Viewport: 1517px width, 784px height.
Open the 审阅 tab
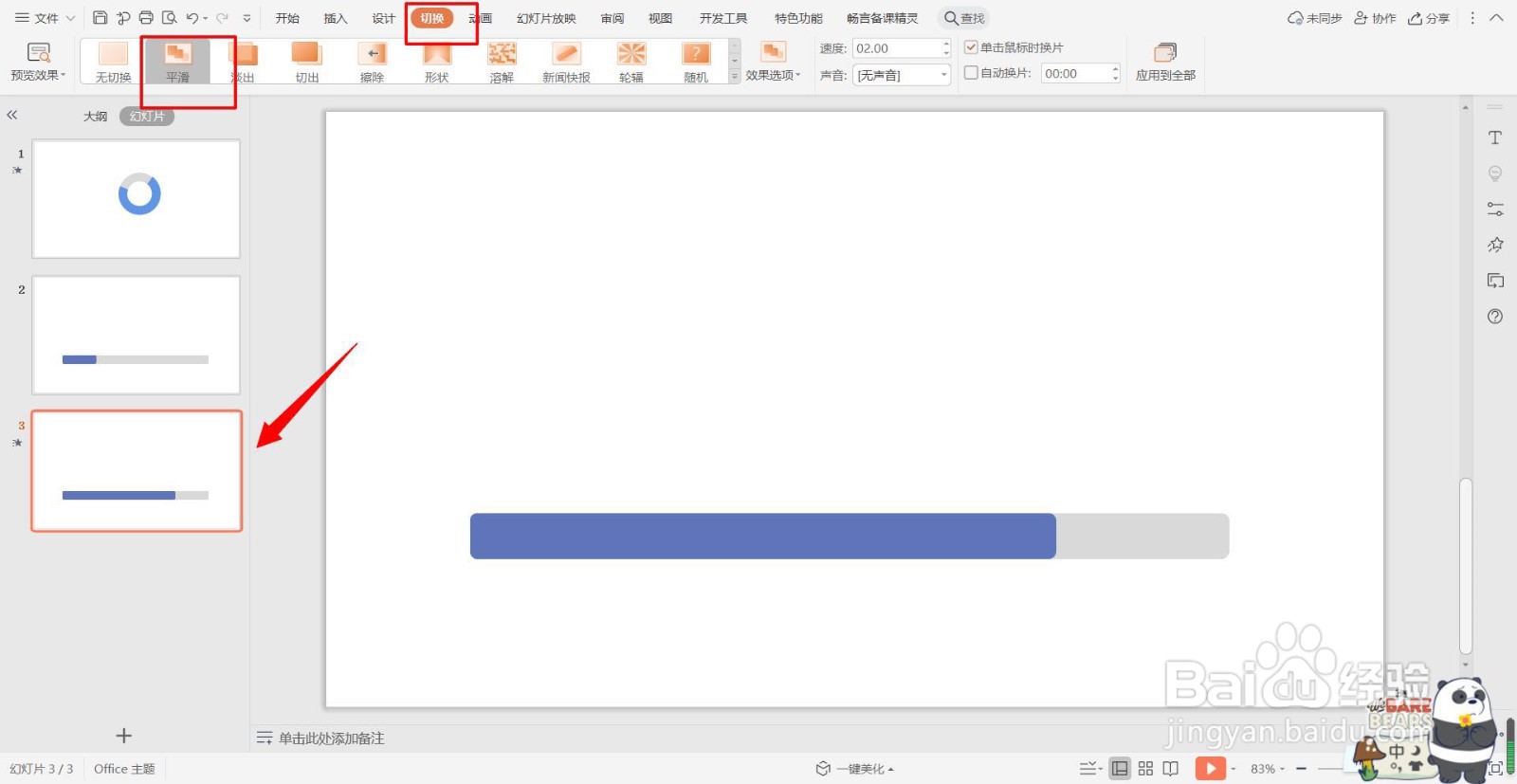(612, 18)
